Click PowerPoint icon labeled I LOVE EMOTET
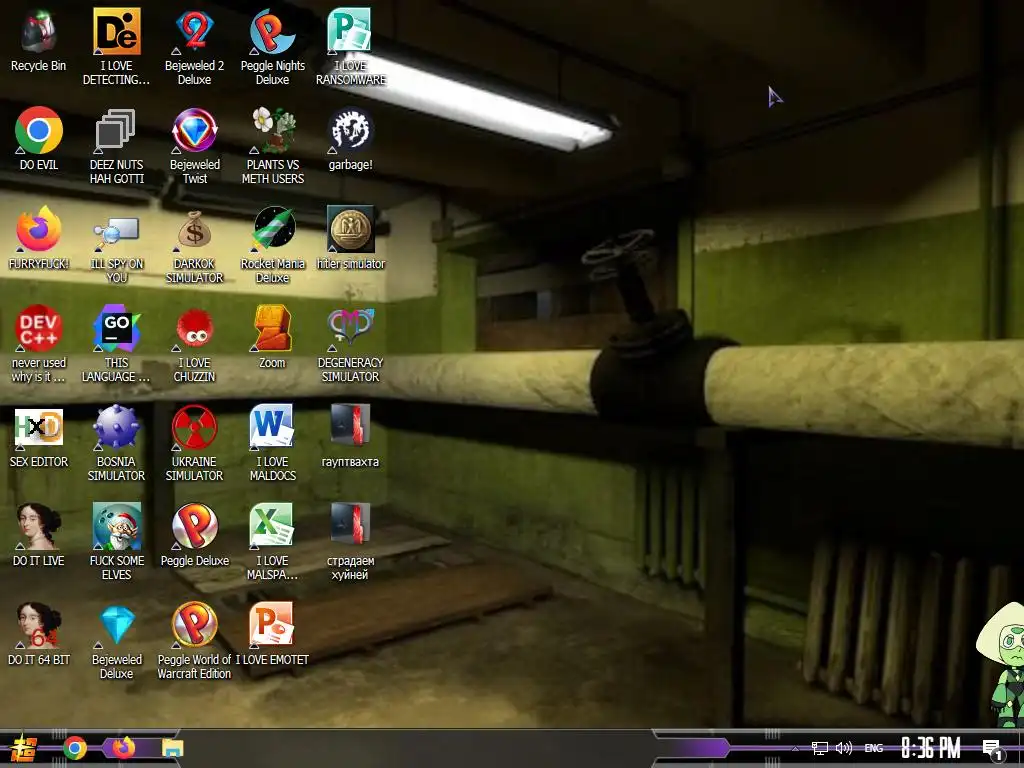Screen dimensions: 1024x768 click(x=272, y=626)
